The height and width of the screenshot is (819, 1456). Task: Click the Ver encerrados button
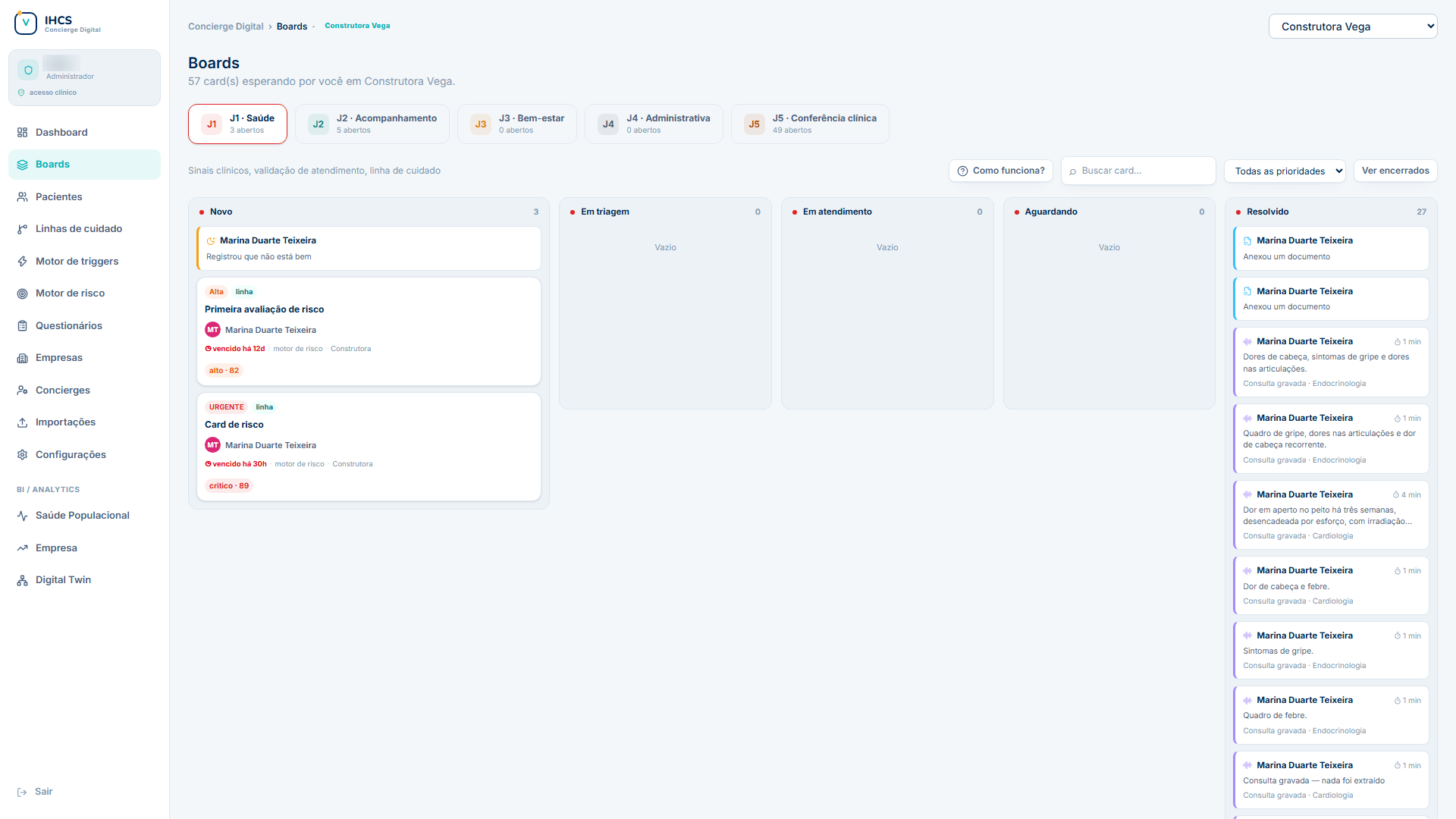[x=1395, y=171]
